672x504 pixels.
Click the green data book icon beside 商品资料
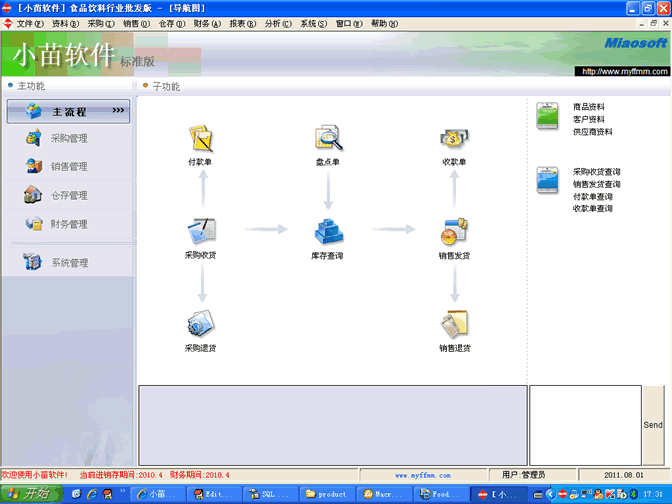coord(547,116)
